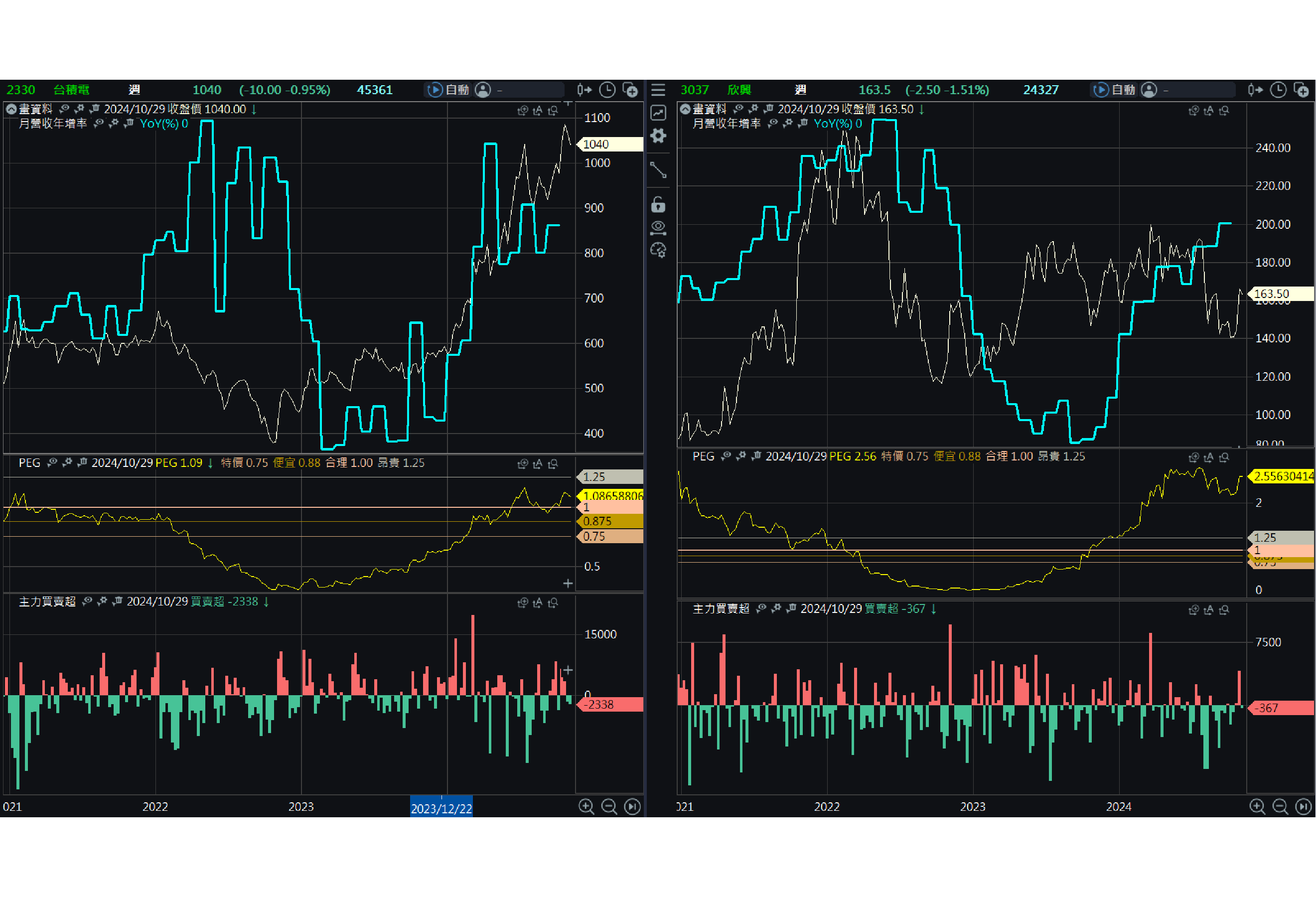
Task: Click the 週 period selector on the 欣興 chart
Action: point(800,90)
